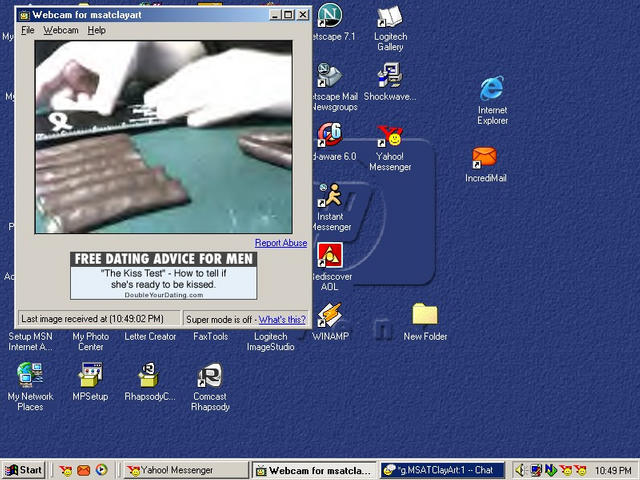640x480 pixels.
Task: Select the RhapsodyC... installer icon
Action: 149,375
